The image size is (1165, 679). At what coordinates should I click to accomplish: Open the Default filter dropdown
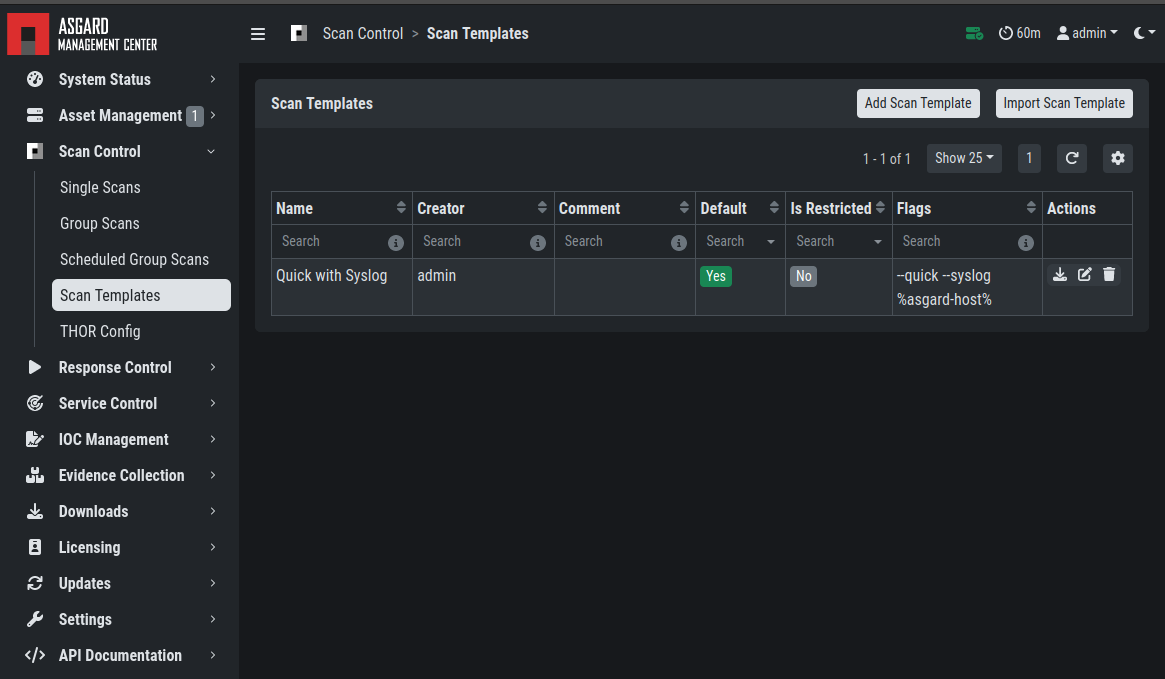(x=740, y=241)
